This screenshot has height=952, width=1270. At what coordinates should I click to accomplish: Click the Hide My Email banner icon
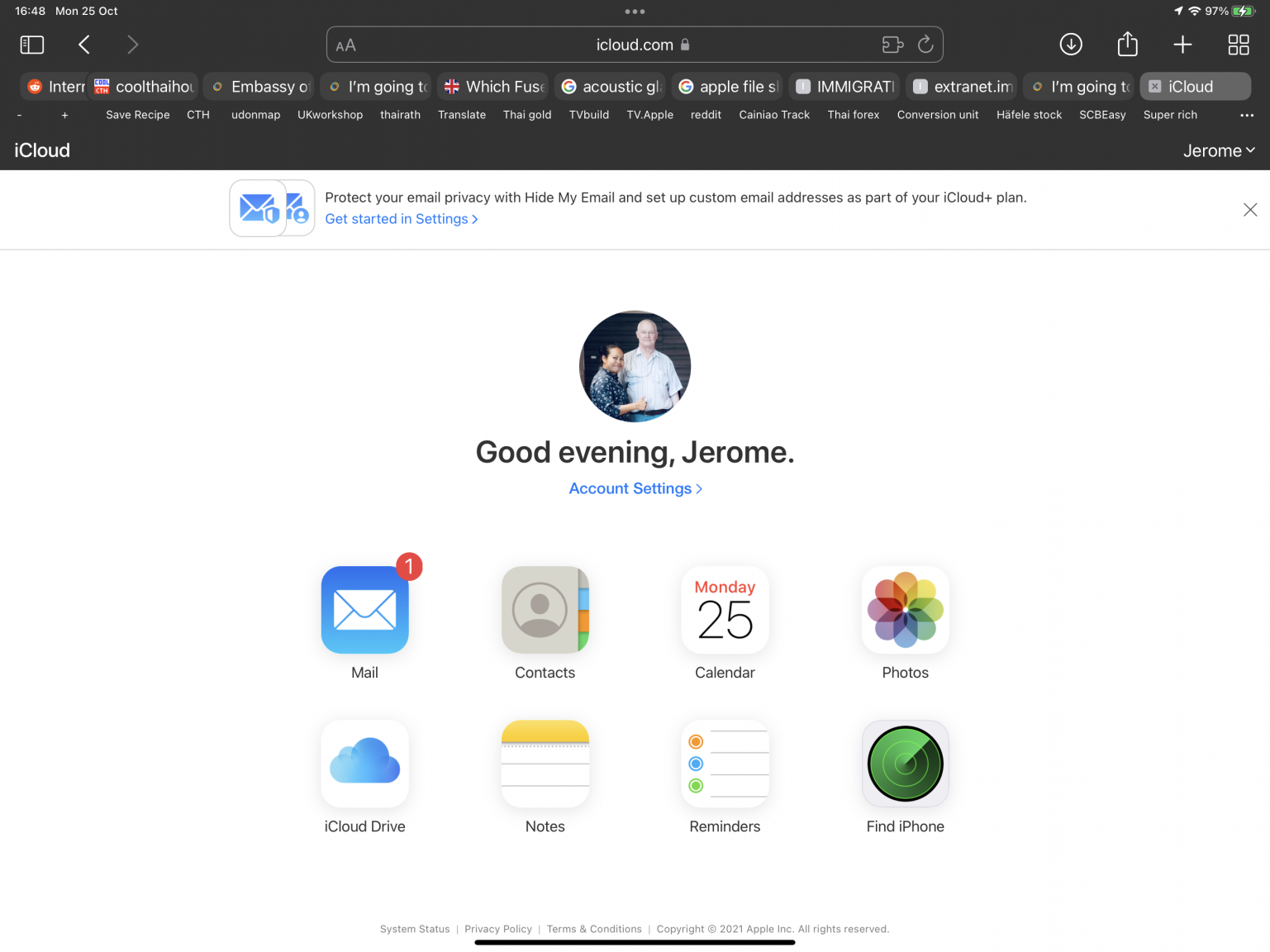pos(272,208)
